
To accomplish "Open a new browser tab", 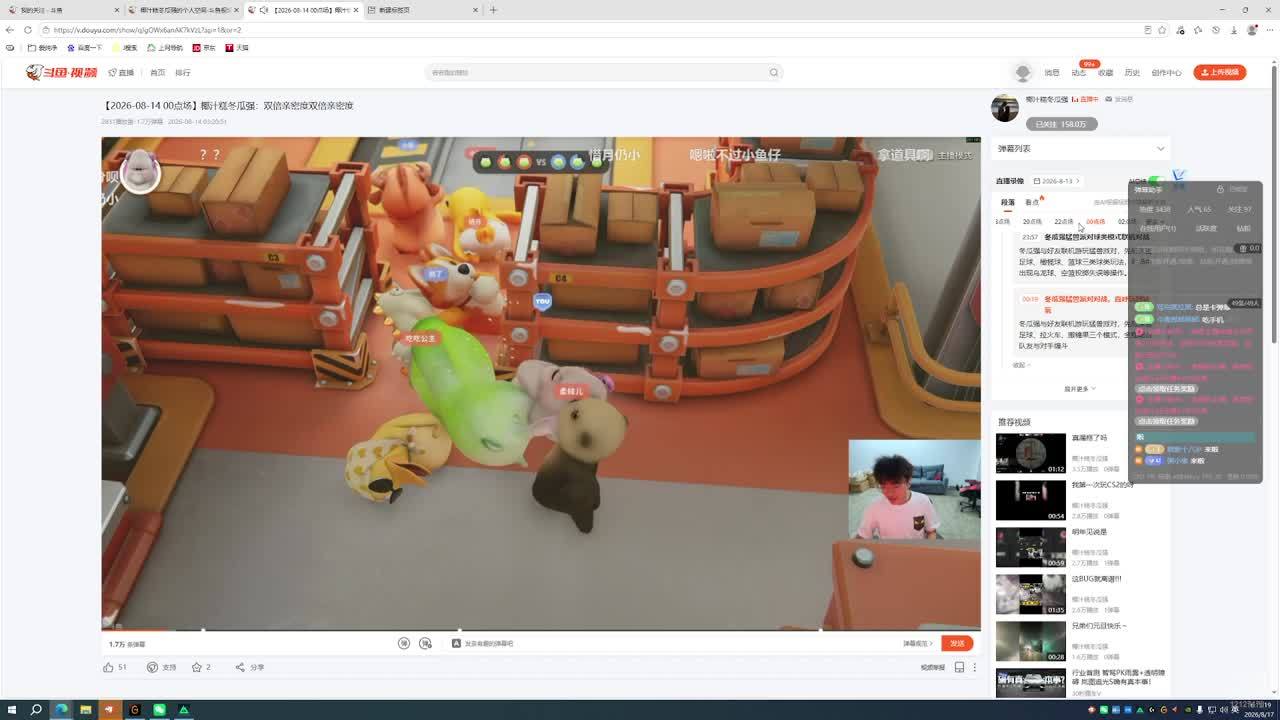I will pos(493,10).
